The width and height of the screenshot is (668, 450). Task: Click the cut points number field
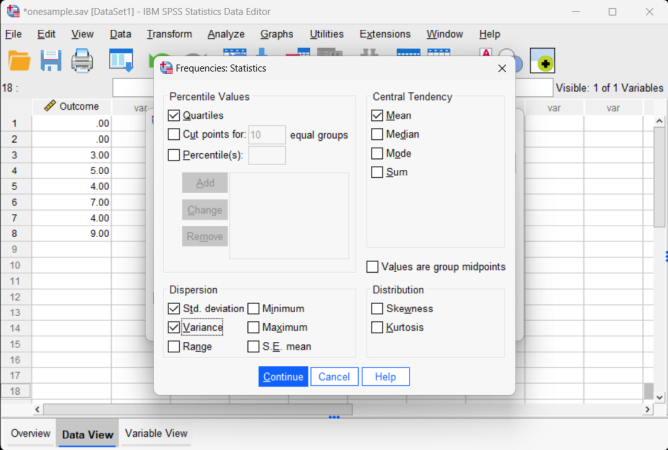267,135
